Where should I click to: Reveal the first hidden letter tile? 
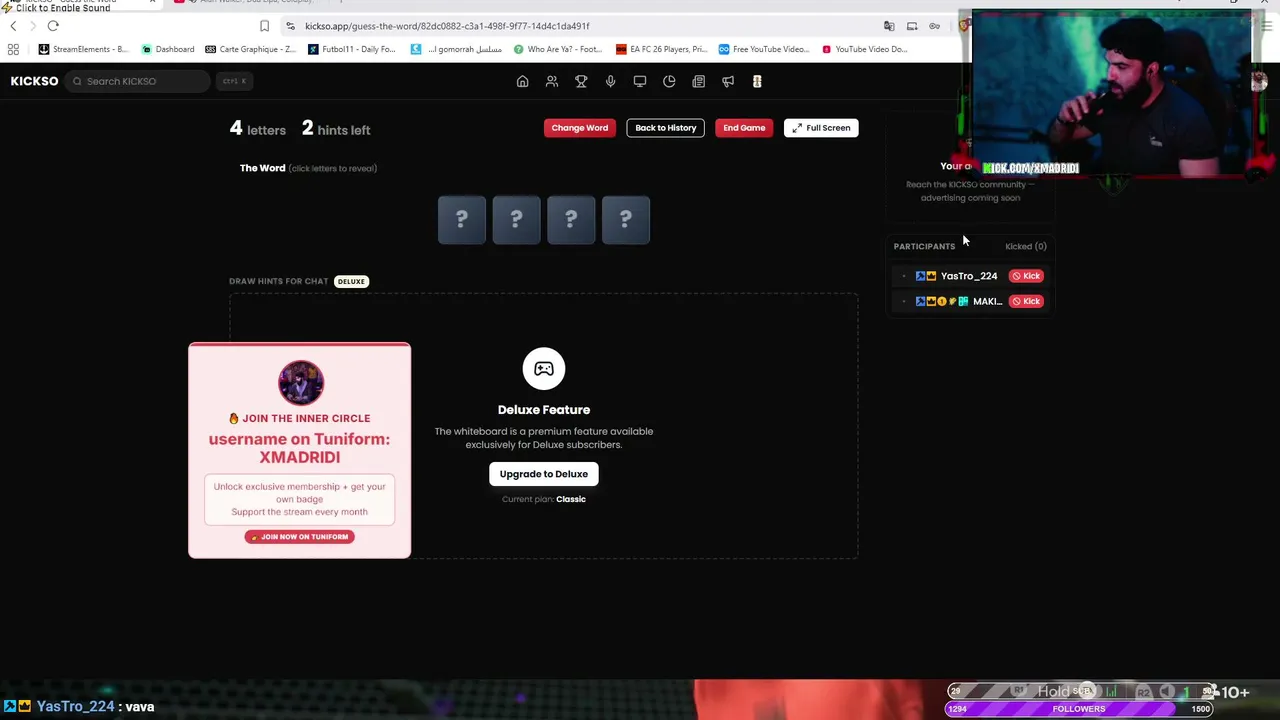(x=462, y=220)
